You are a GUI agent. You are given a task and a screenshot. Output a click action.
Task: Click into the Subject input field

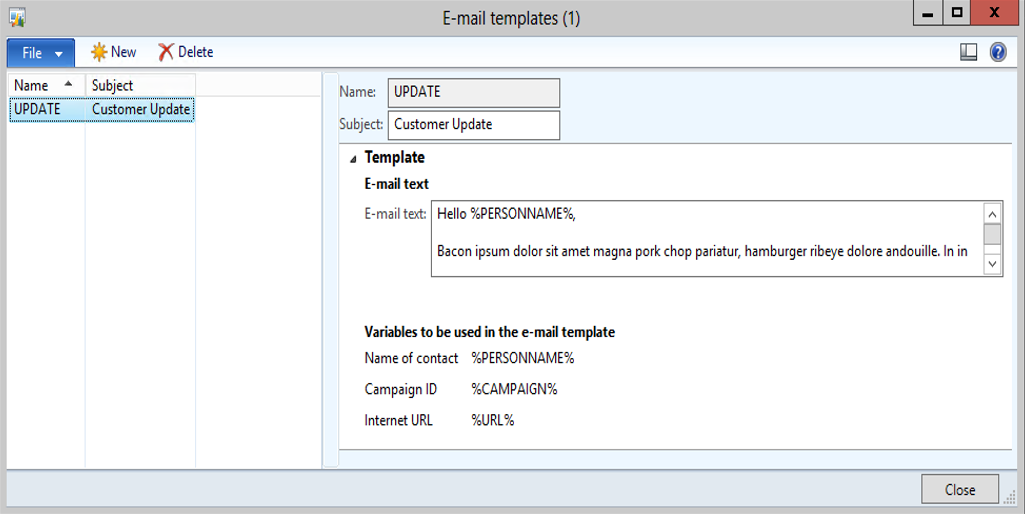pyautogui.click(x=473, y=125)
